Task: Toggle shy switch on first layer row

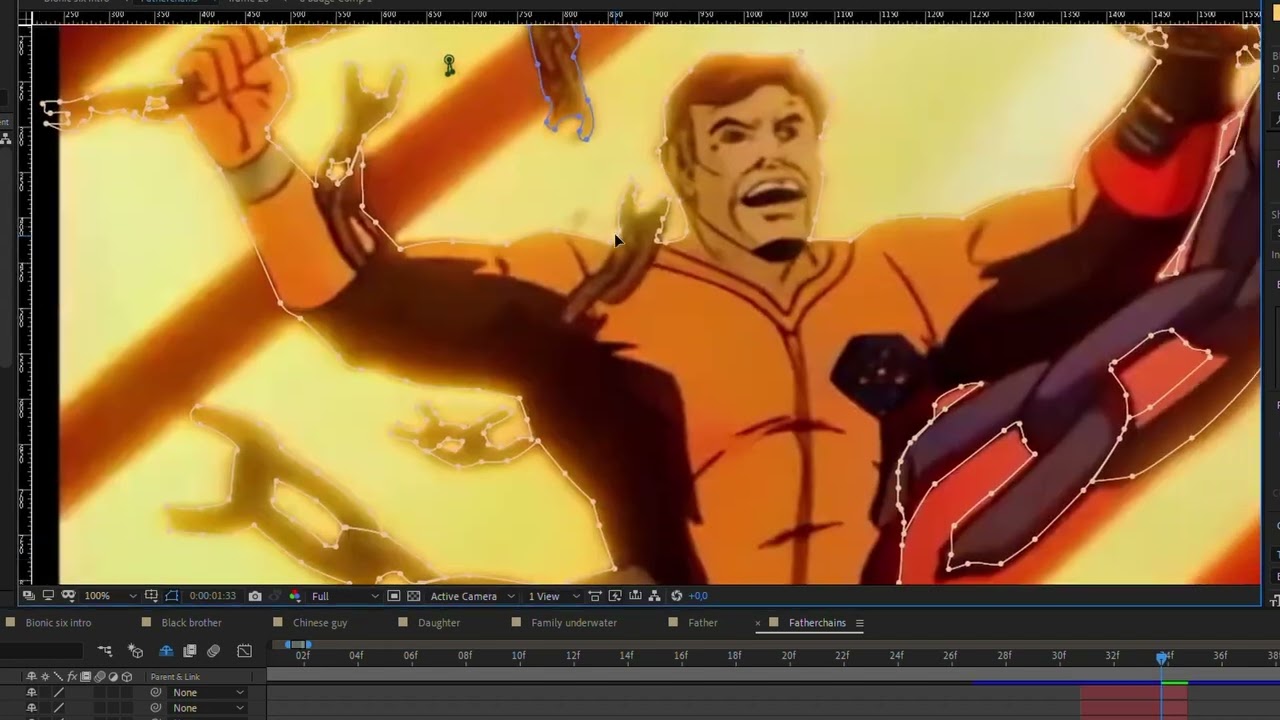Action: tap(31, 692)
